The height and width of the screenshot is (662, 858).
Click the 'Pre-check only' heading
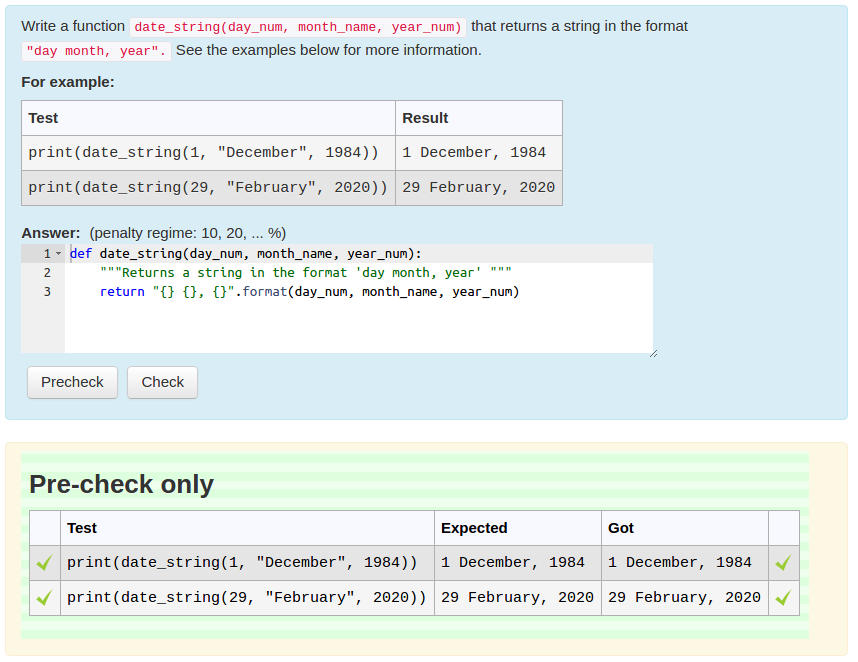click(121, 484)
